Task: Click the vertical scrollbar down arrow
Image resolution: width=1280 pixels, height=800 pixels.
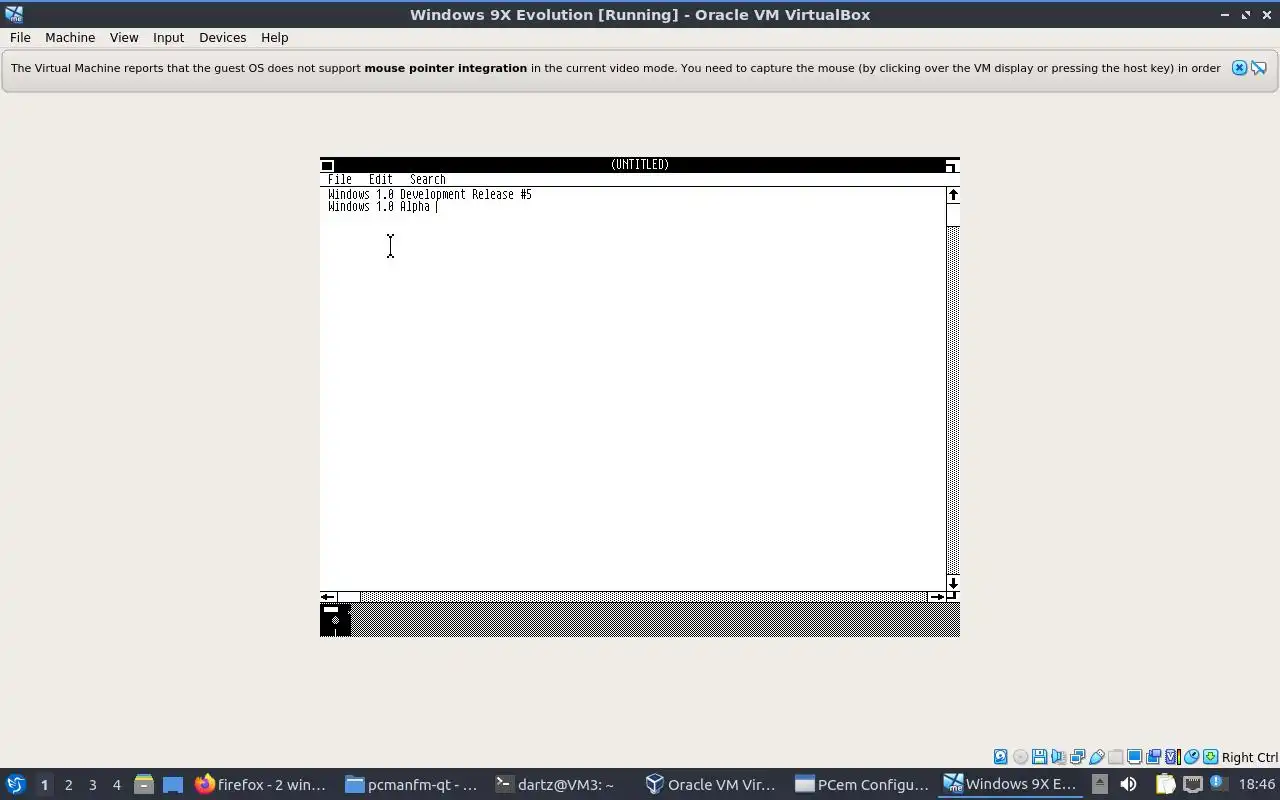Action: click(953, 583)
